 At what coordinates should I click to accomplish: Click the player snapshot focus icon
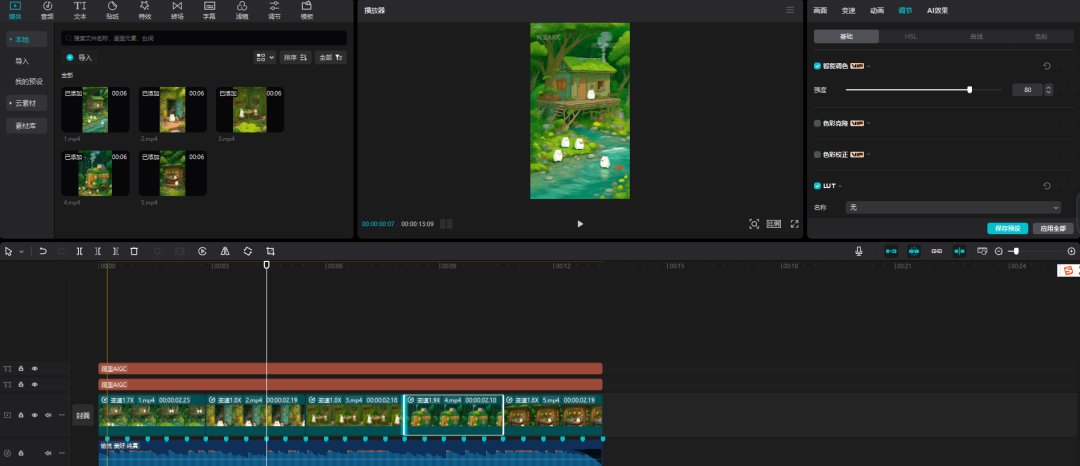pos(754,224)
